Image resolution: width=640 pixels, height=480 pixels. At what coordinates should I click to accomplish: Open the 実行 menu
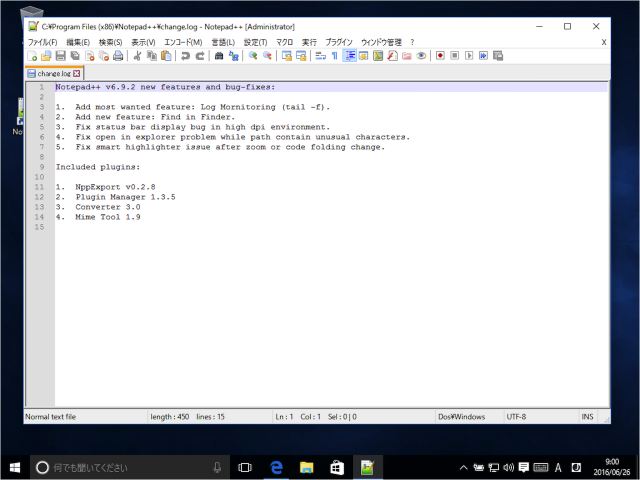309,42
